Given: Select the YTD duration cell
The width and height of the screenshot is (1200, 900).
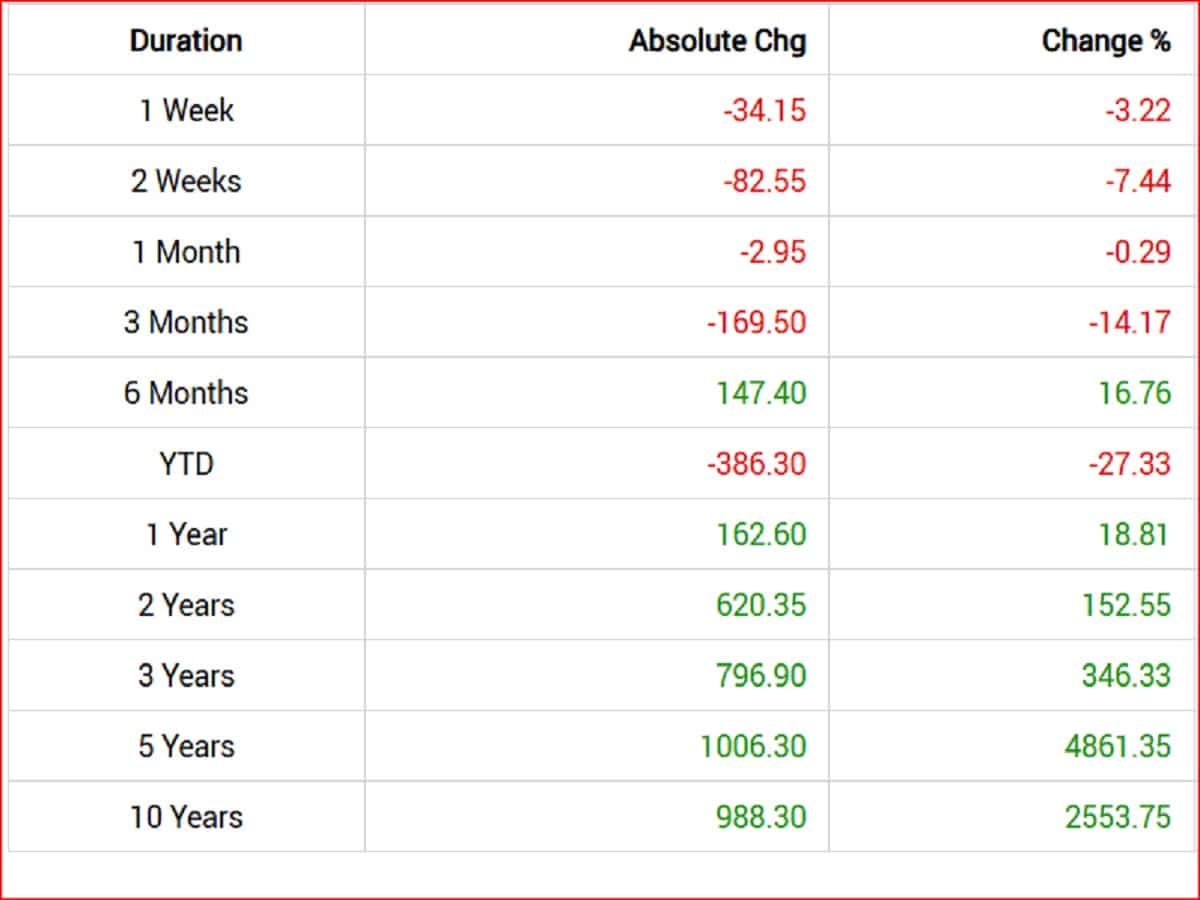Looking at the screenshot, I should click(x=186, y=464).
